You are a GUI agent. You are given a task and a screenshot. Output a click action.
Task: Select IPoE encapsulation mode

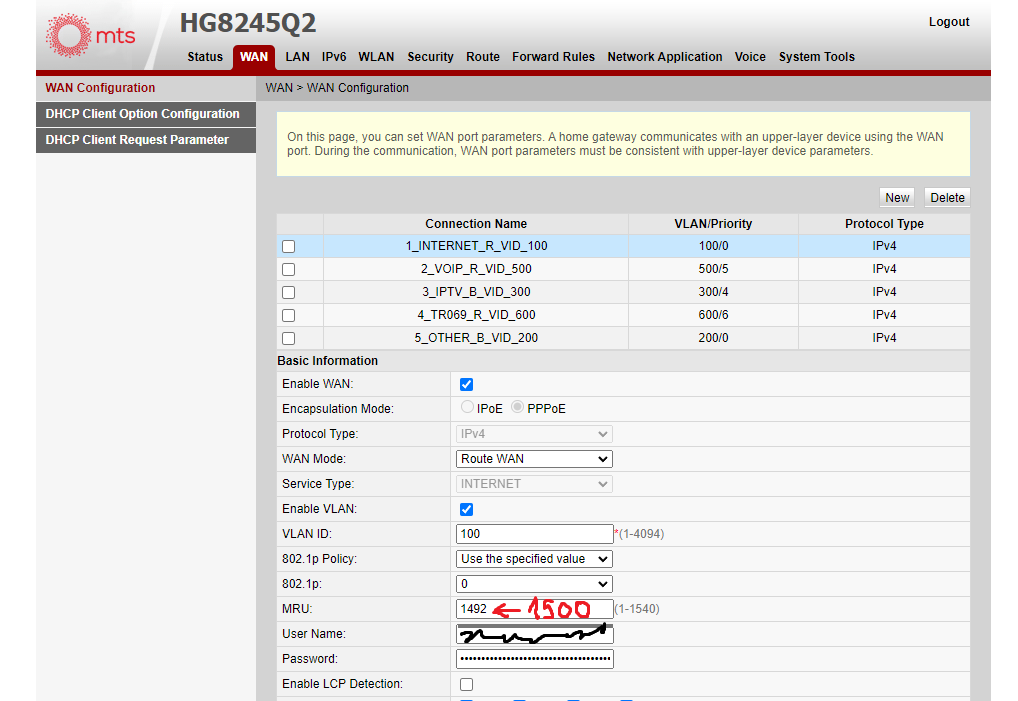[x=467, y=407]
